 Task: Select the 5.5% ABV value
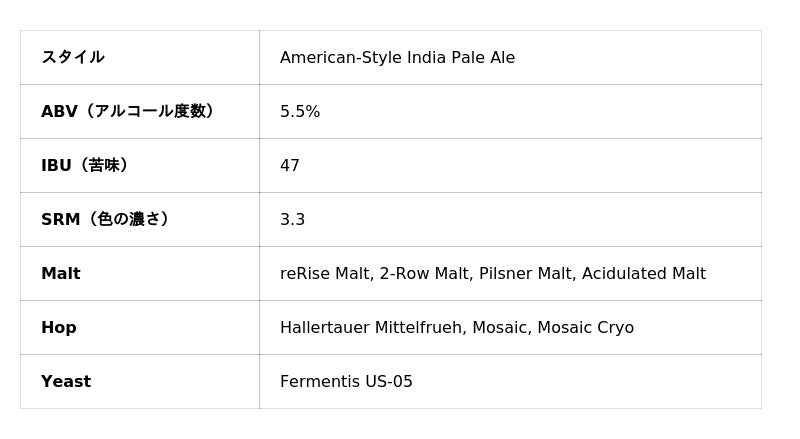[300, 112]
